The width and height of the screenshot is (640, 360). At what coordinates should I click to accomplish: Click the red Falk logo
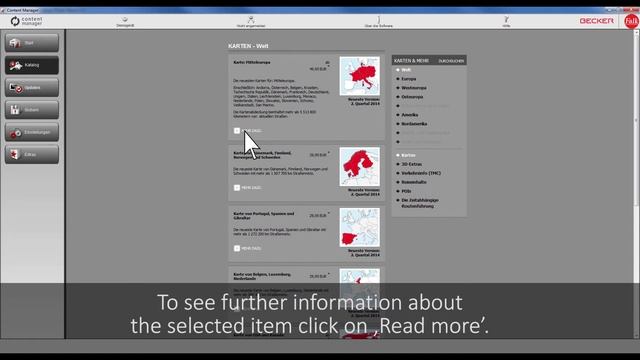(631, 21)
